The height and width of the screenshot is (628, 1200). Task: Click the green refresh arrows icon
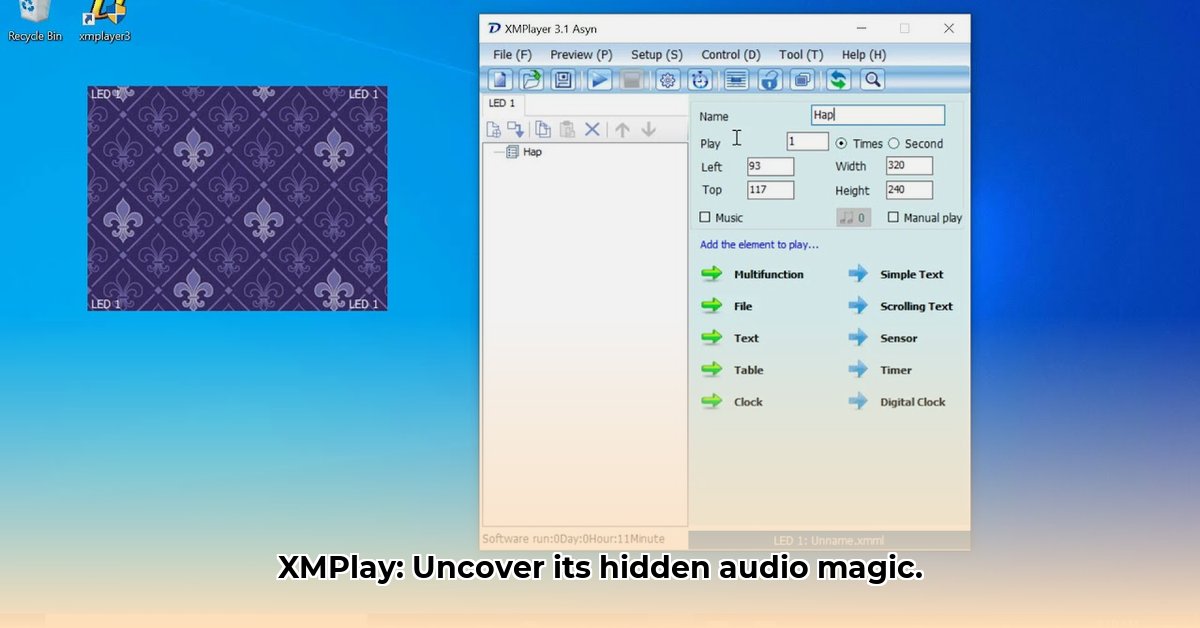(838, 80)
